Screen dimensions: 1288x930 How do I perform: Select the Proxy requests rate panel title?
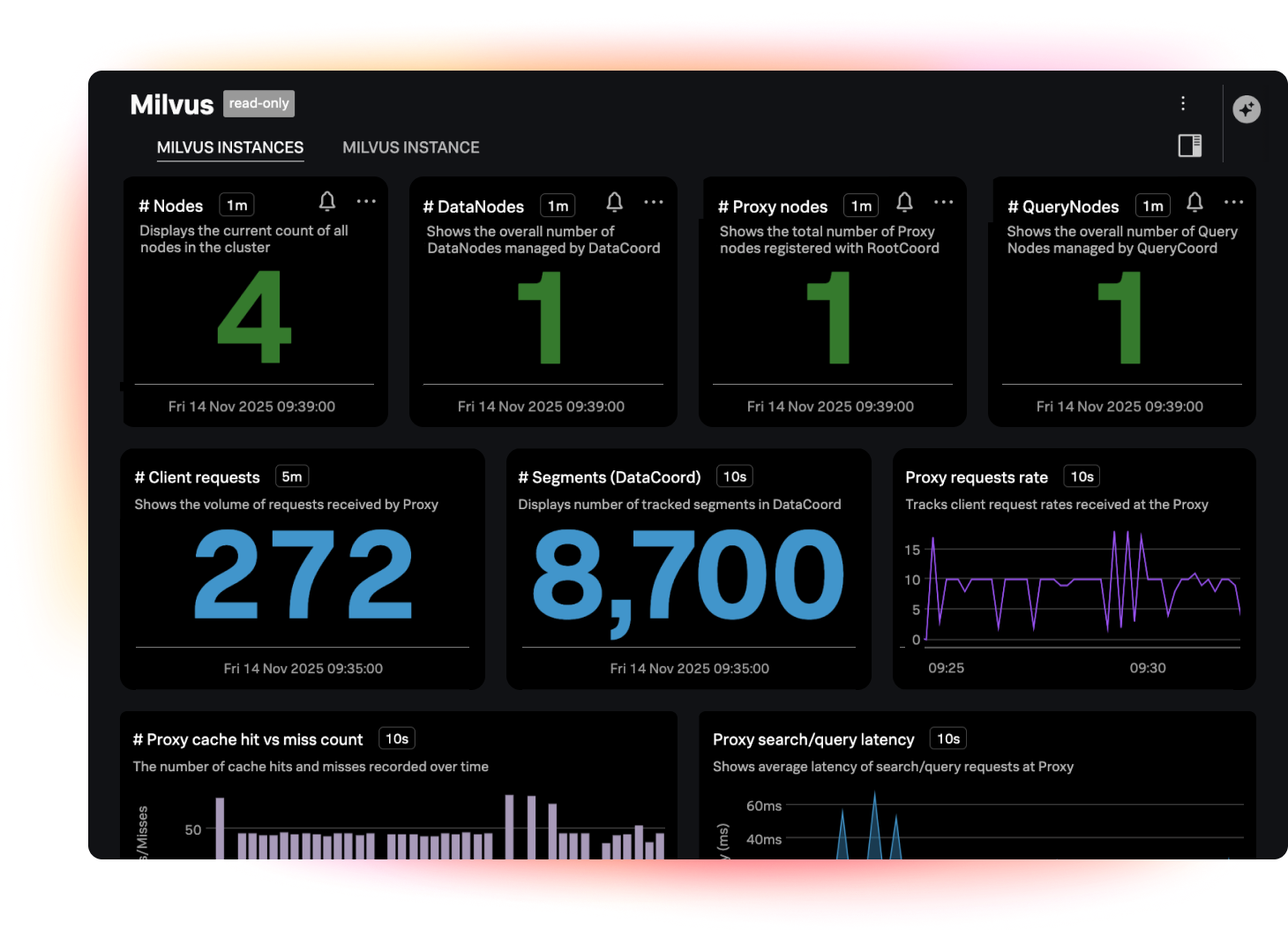(x=977, y=477)
